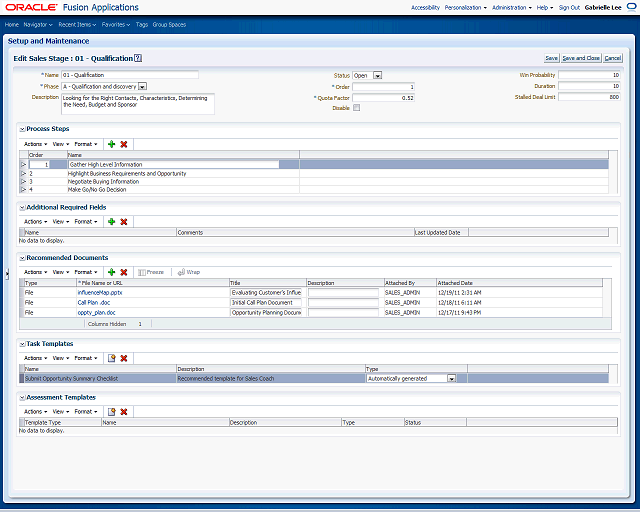Open Group Spaces
Image resolution: width=640 pixels, height=512 pixels.
pyautogui.click(x=169, y=24)
